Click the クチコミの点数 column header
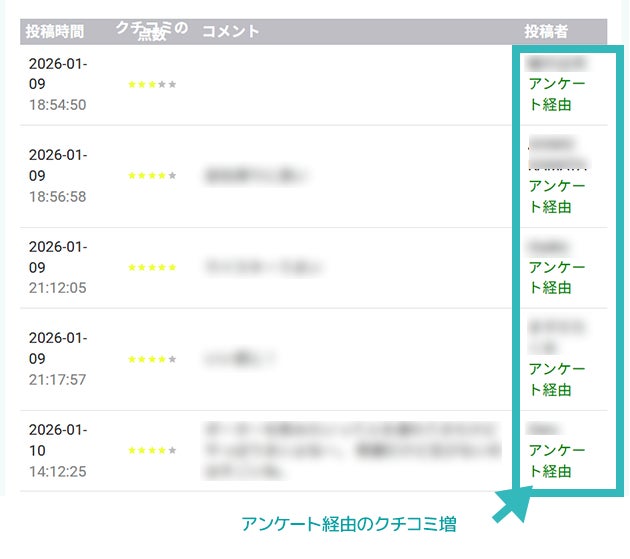 click(x=151, y=31)
